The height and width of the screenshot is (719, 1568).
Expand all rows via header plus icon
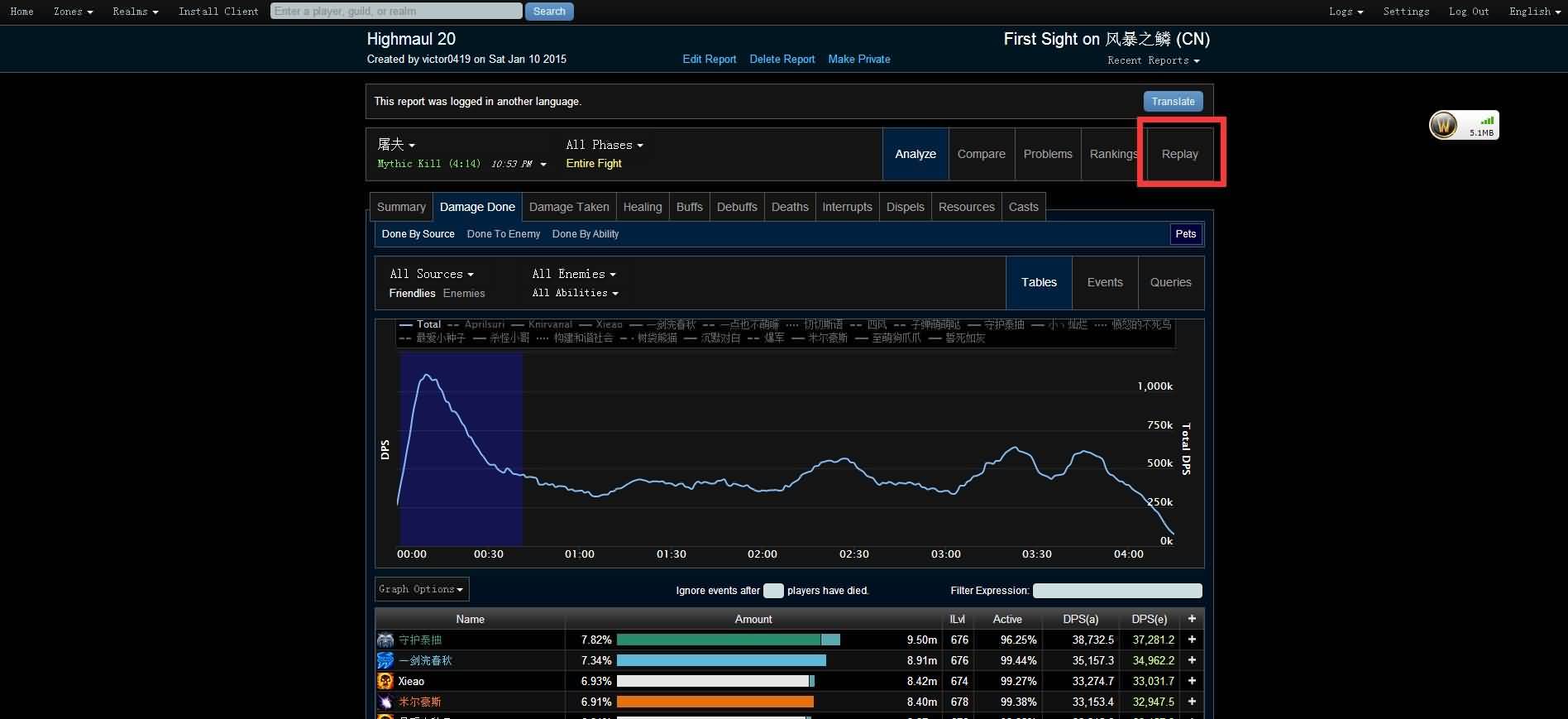[1192, 619]
